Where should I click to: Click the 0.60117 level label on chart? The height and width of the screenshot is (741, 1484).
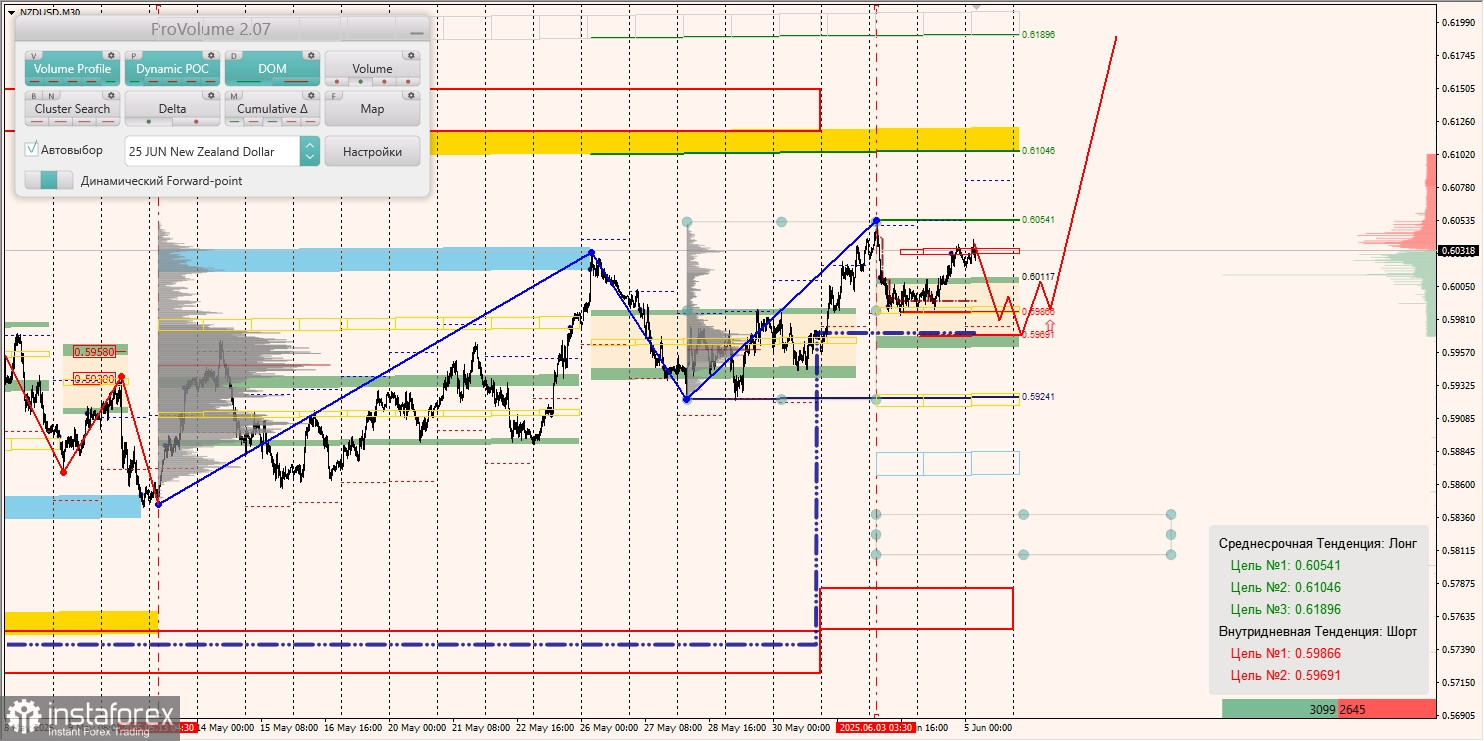(x=1038, y=277)
